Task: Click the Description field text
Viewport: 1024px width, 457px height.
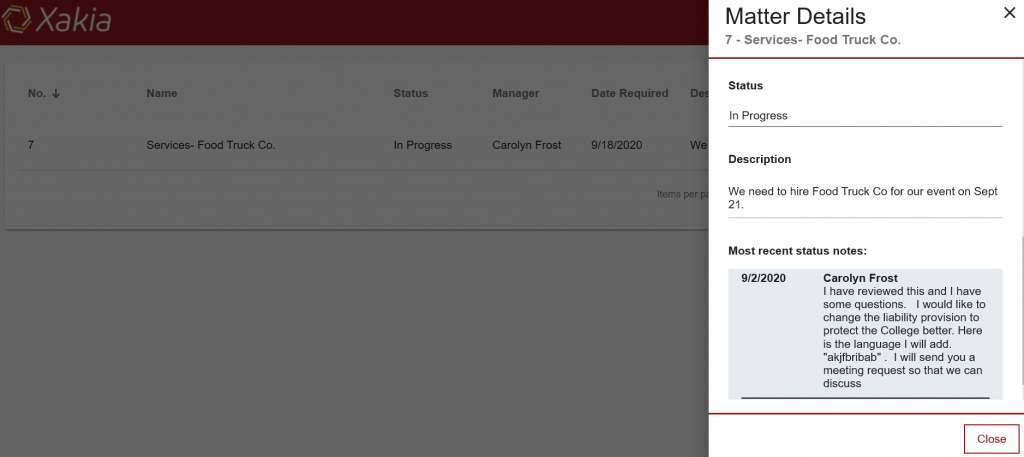Action: tap(865, 198)
